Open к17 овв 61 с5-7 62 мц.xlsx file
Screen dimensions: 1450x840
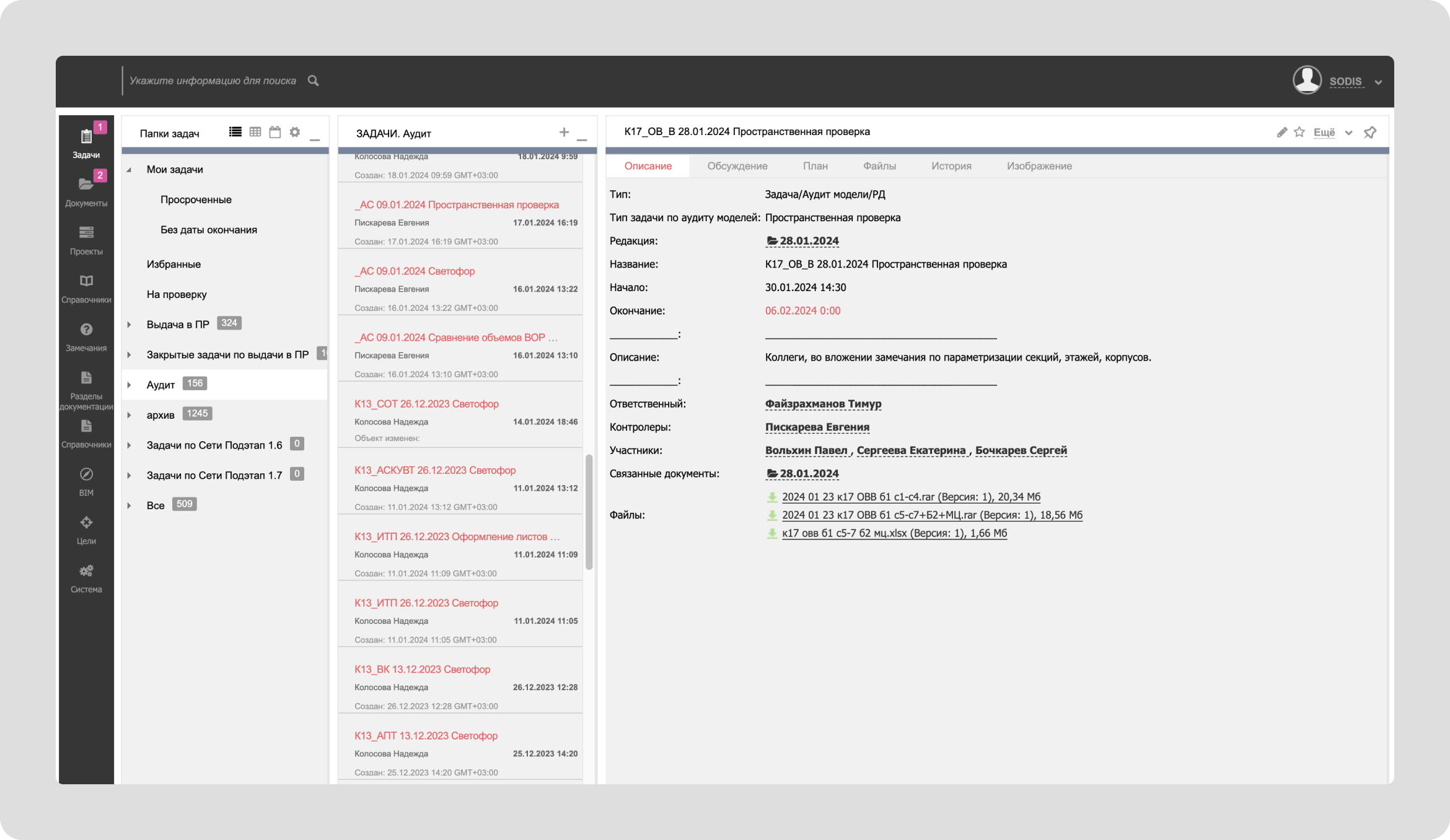(894, 533)
